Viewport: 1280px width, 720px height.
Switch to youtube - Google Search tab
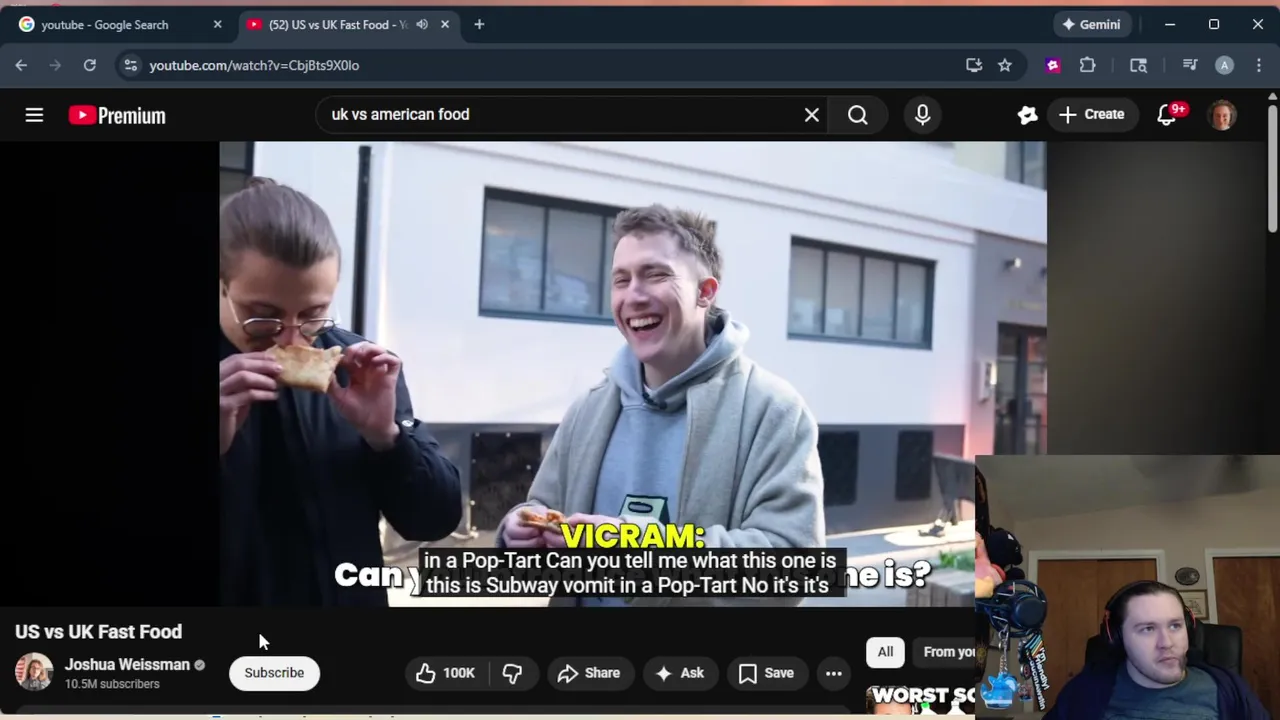tap(118, 24)
